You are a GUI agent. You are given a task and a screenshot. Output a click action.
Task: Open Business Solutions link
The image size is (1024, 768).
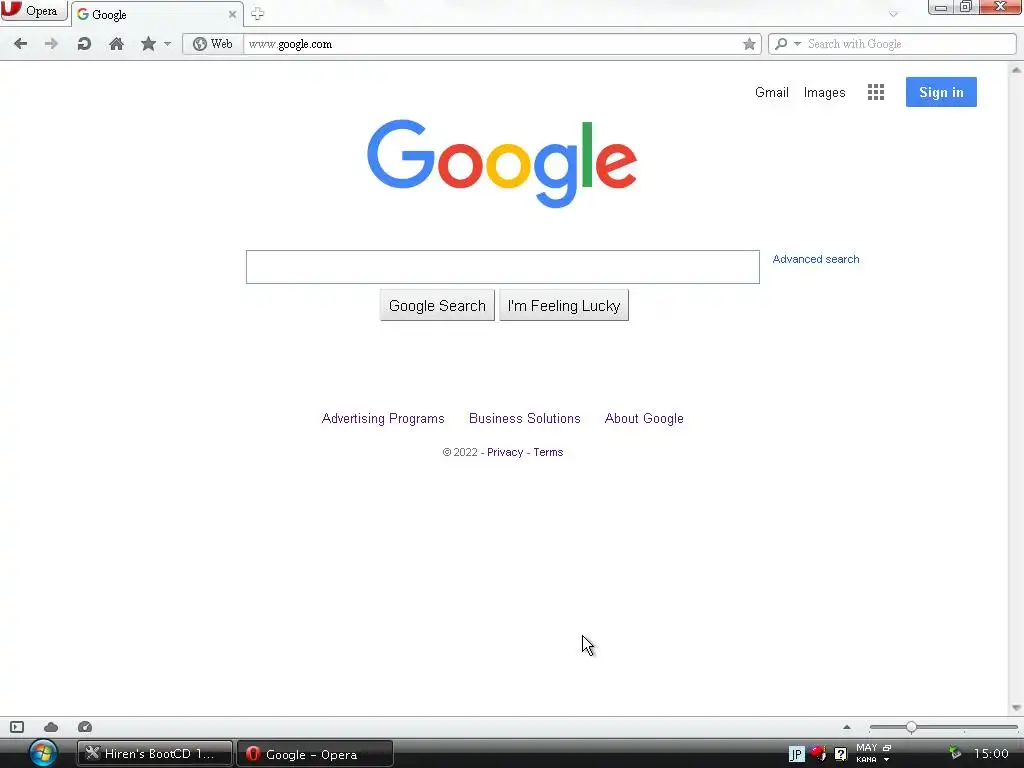pyautogui.click(x=524, y=419)
